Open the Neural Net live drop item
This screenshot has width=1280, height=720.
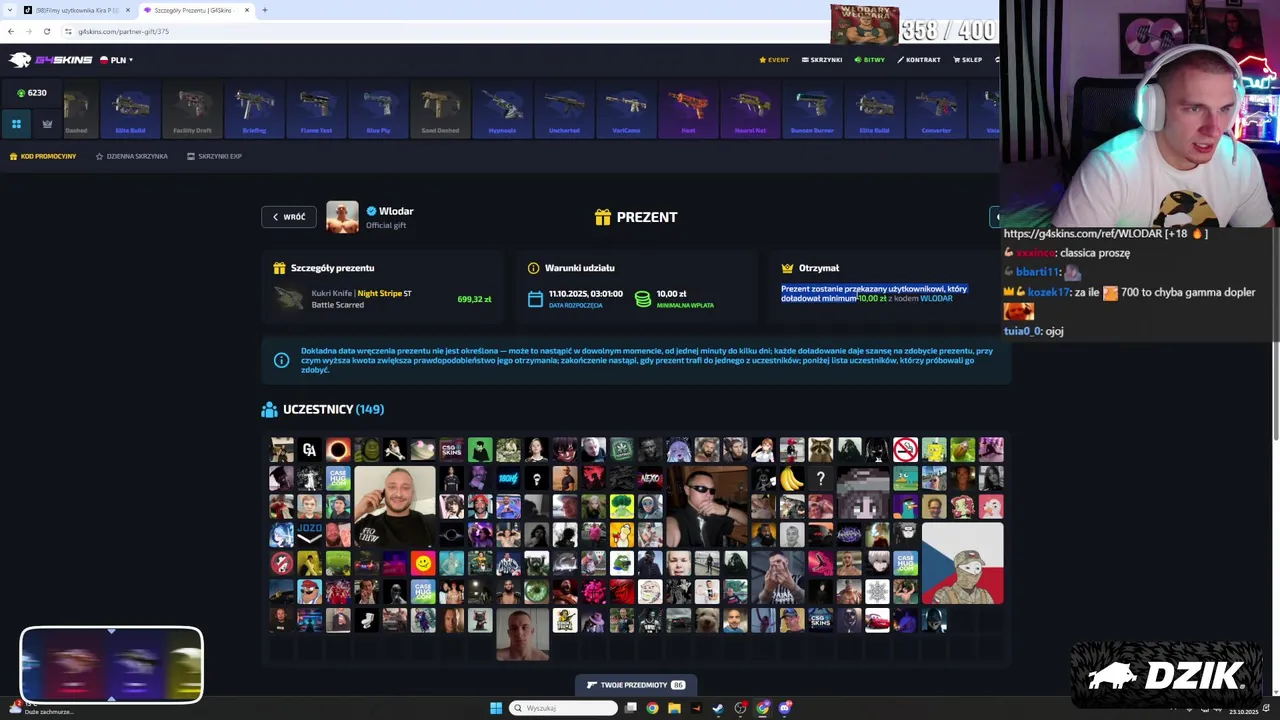click(x=750, y=111)
